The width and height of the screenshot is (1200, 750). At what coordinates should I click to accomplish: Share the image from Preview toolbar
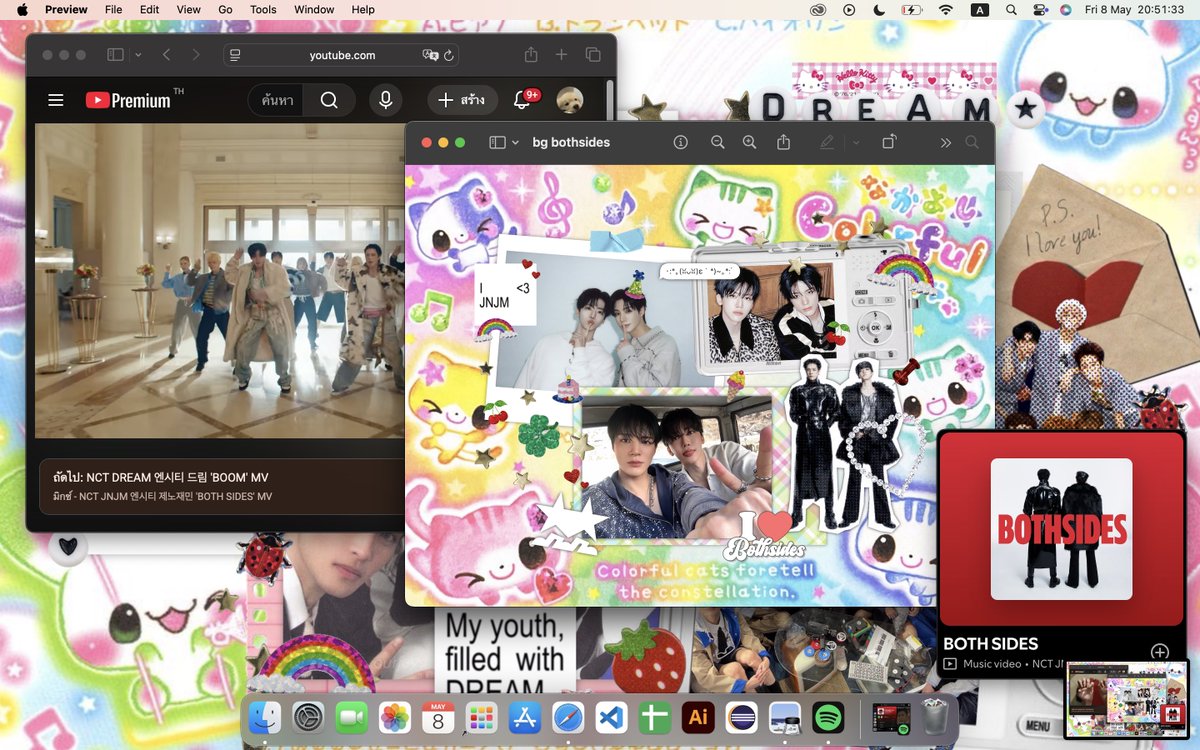[x=783, y=143]
